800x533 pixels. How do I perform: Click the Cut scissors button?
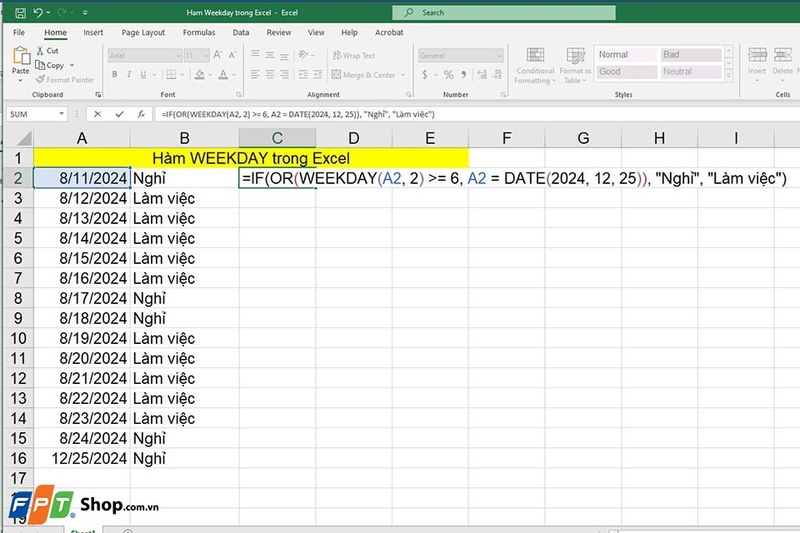47,51
